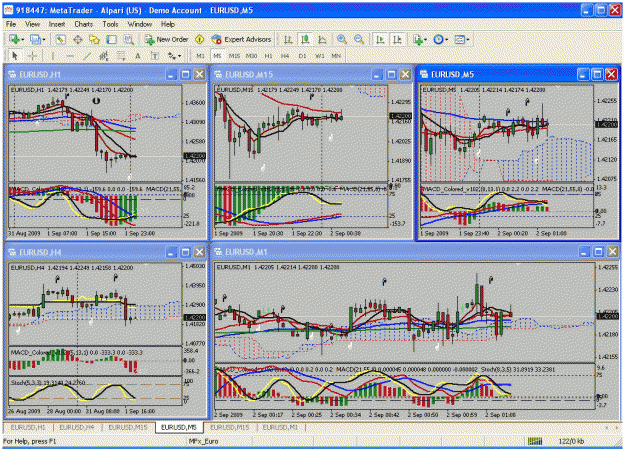Switch to the M1 timeframe button
This screenshot has height=449, width=625.
[x=200, y=56]
